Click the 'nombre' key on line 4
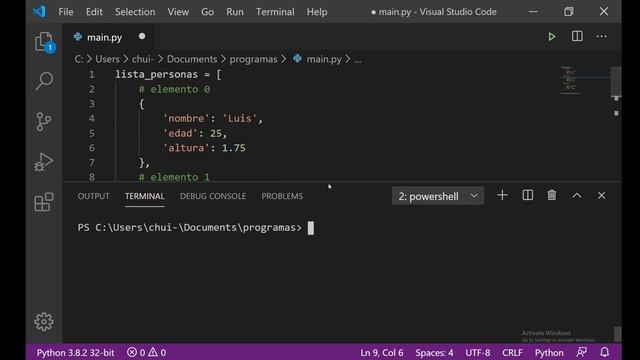The image size is (640, 360). pos(186,118)
